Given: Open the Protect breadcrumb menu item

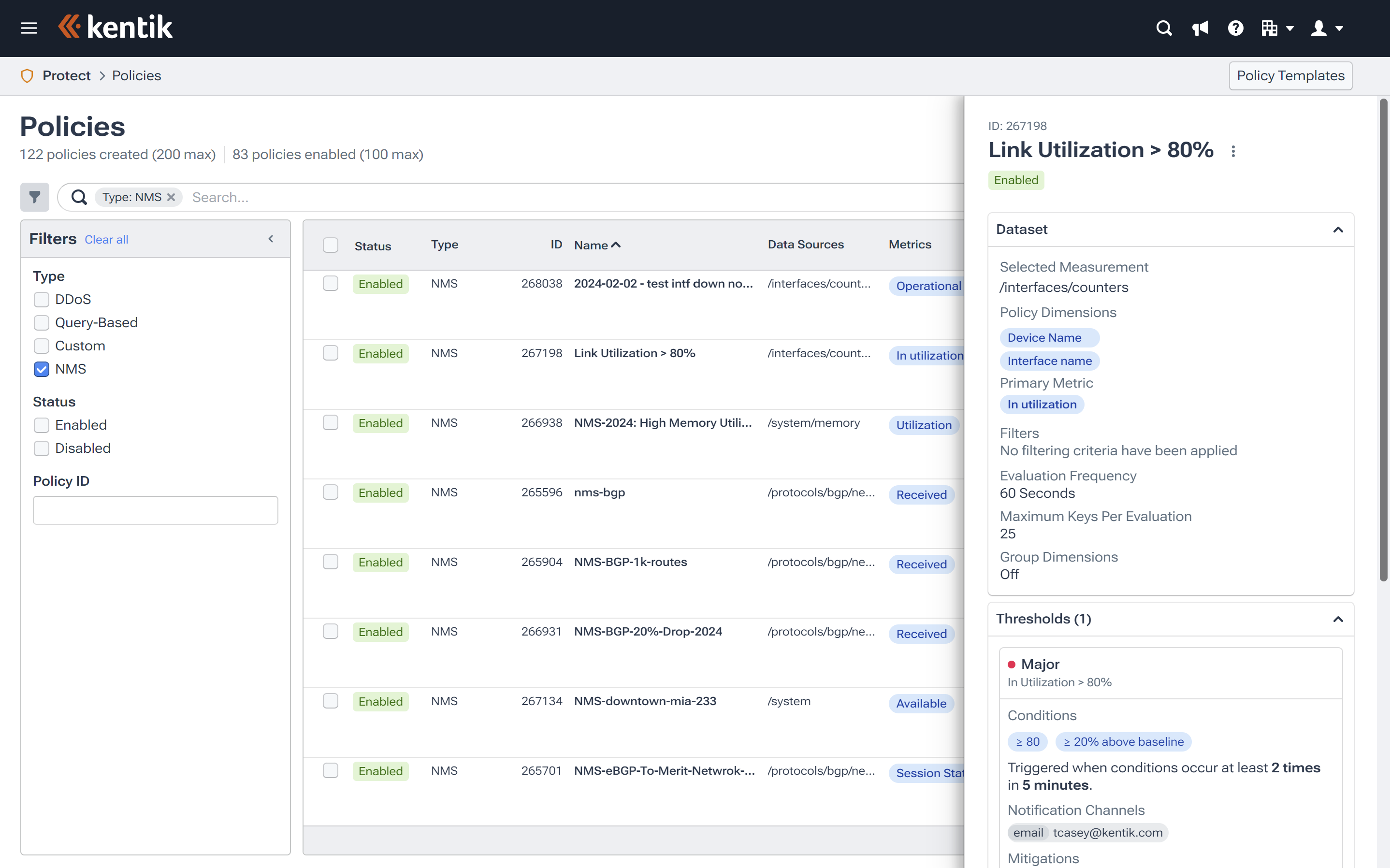Looking at the screenshot, I should [x=66, y=75].
